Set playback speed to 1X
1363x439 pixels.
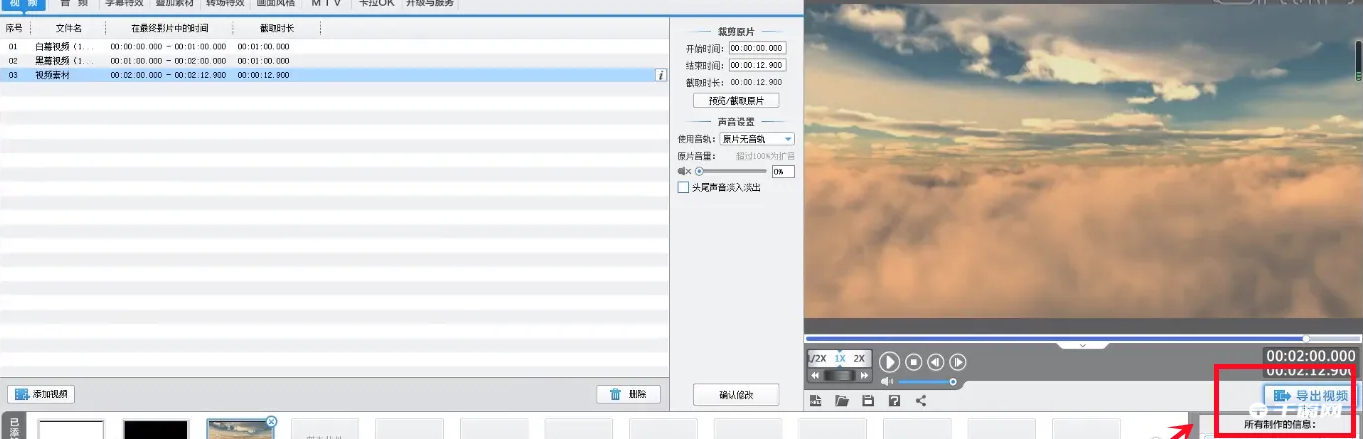(x=840, y=358)
